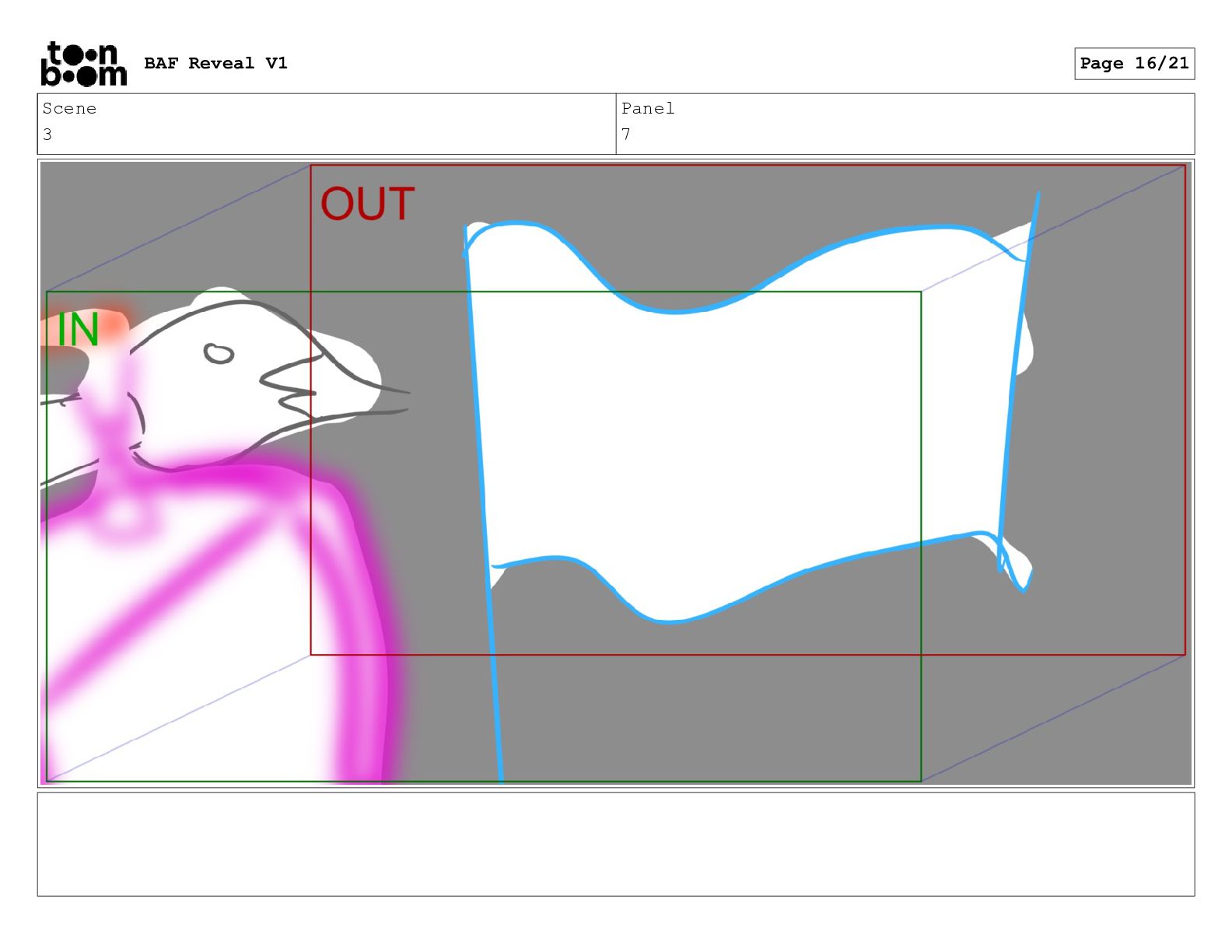Click the Page 16/21 indicator box

tap(1134, 63)
